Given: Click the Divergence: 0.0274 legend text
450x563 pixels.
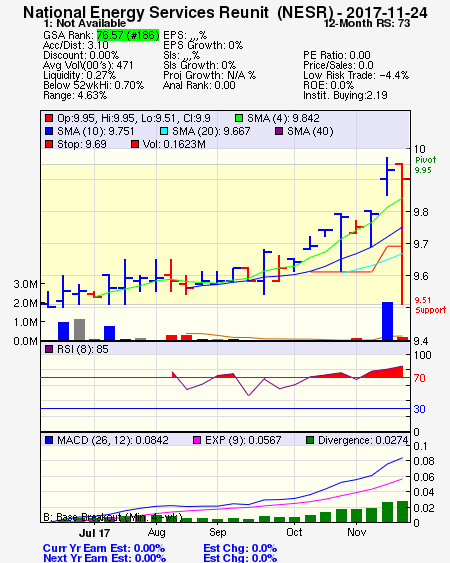Looking at the screenshot, I should pos(363,440).
